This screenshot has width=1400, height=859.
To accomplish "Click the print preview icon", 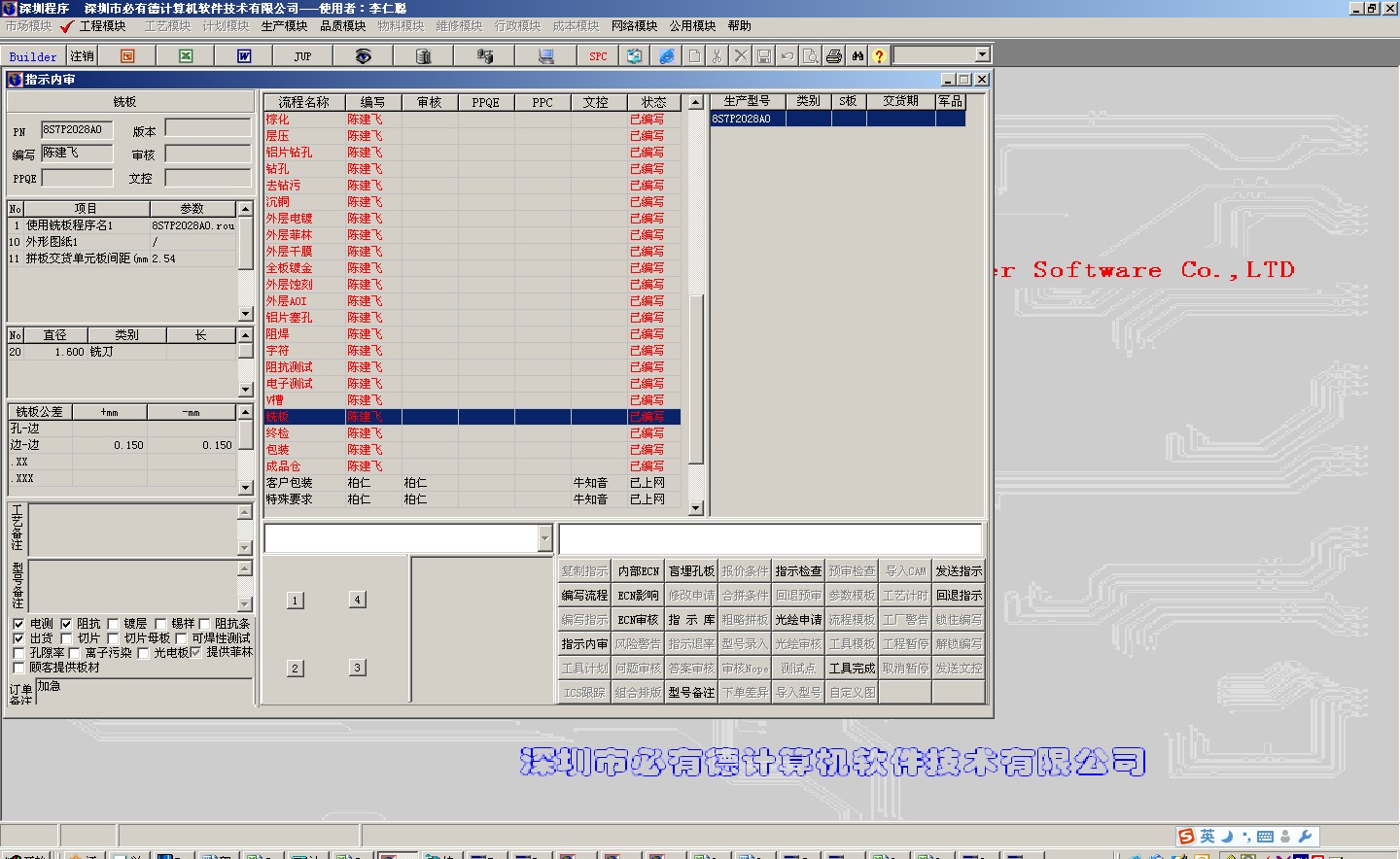I will tap(811, 56).
